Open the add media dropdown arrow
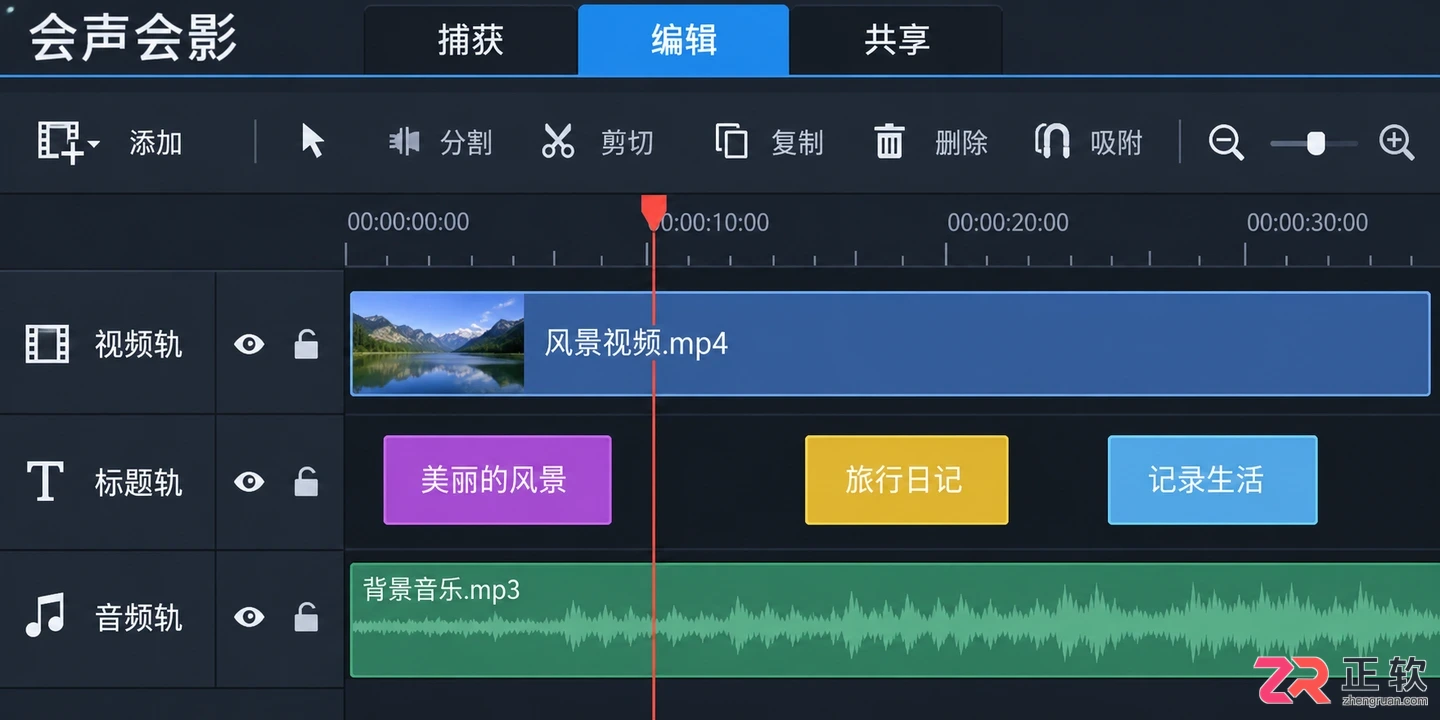 pos(94,144)
